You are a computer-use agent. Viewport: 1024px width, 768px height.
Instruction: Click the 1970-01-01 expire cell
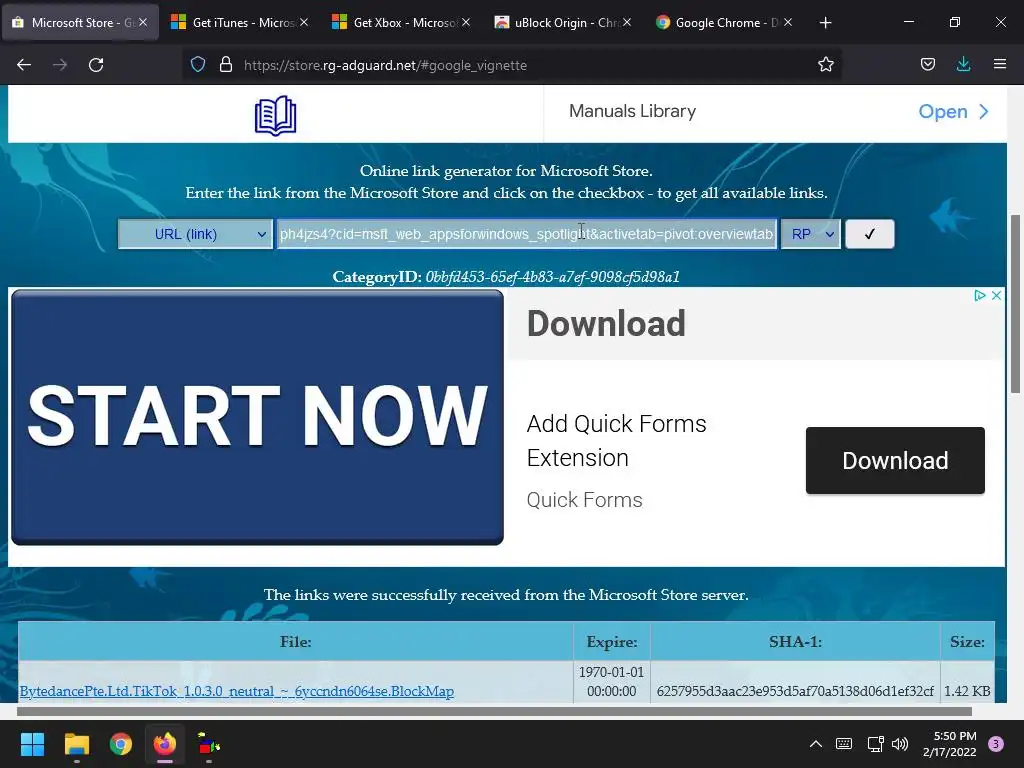[612, 681]
